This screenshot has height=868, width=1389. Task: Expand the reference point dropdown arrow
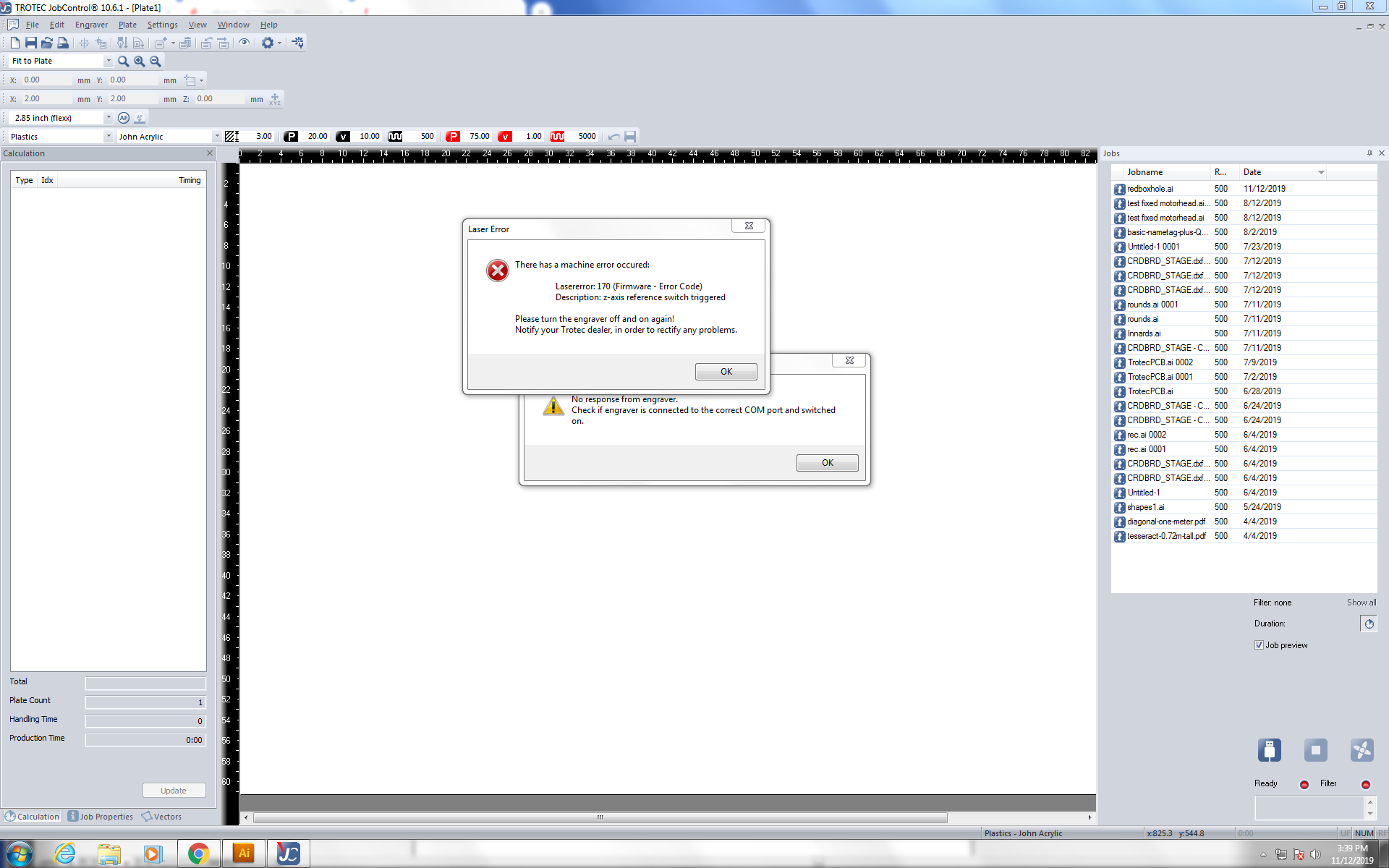[201, 80]
